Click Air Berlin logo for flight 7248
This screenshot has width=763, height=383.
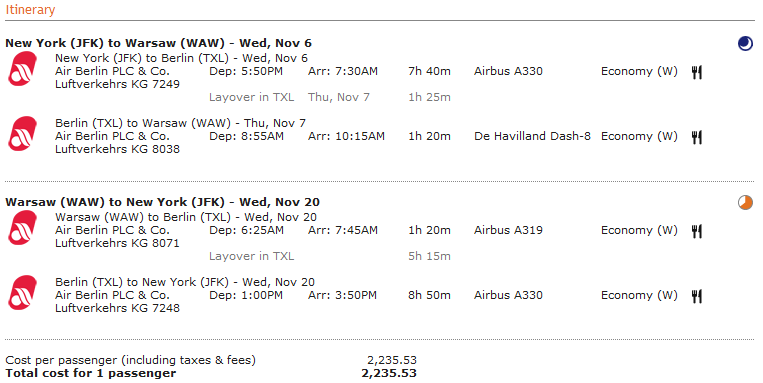pos(22,293)
